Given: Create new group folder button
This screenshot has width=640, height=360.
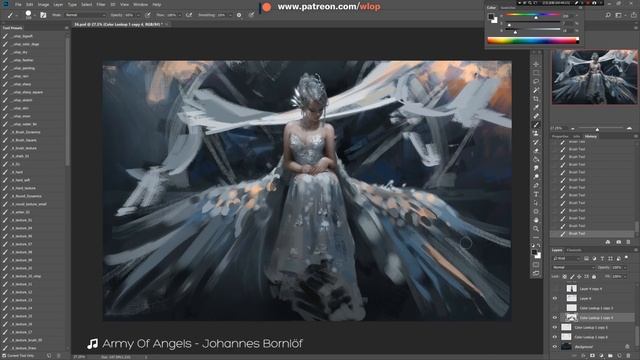Looking at the screenshot, I should [611, 356].
